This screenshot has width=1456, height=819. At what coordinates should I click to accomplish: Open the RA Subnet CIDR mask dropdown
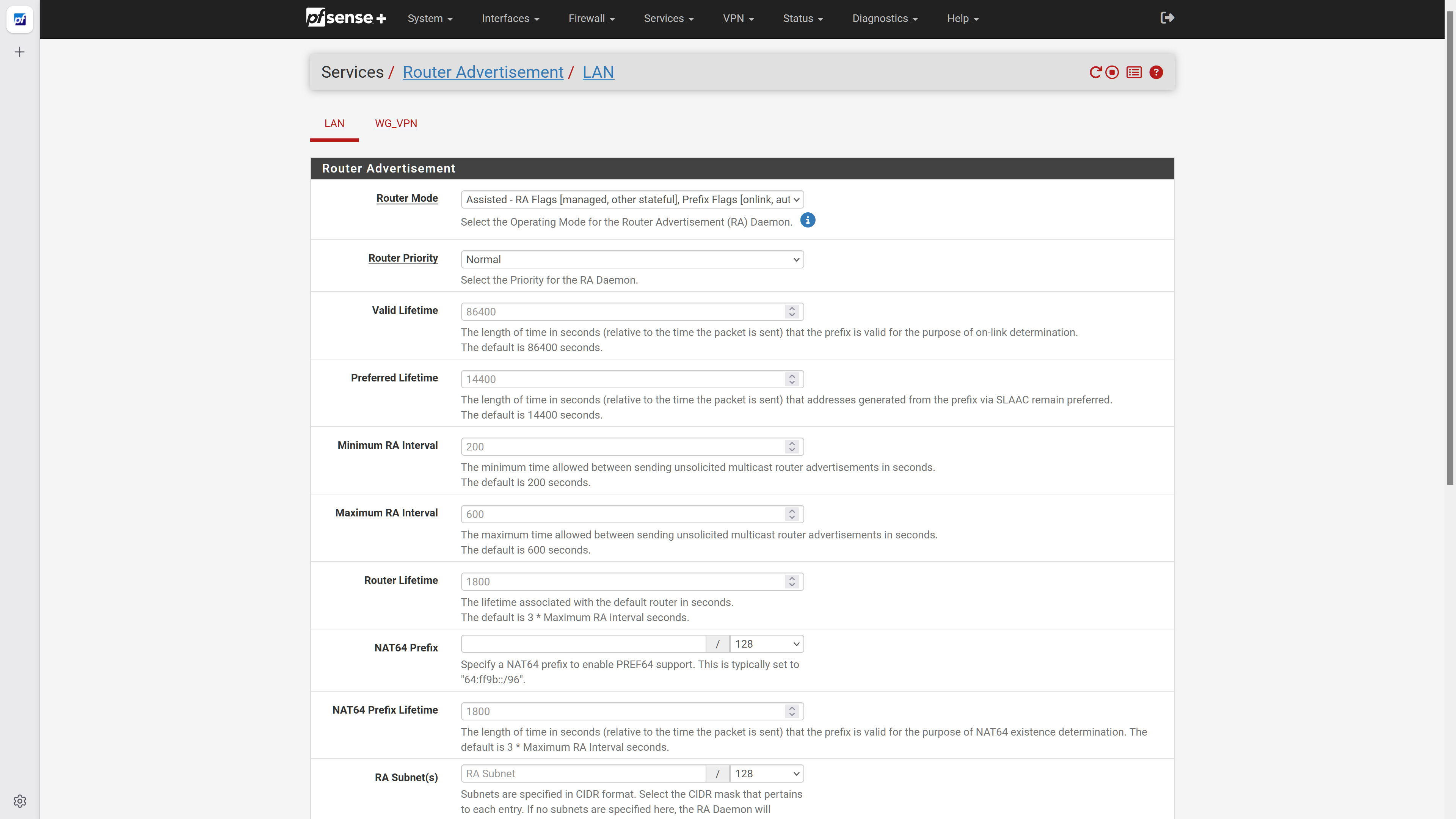pyautogui.click(x=766, y=773)
